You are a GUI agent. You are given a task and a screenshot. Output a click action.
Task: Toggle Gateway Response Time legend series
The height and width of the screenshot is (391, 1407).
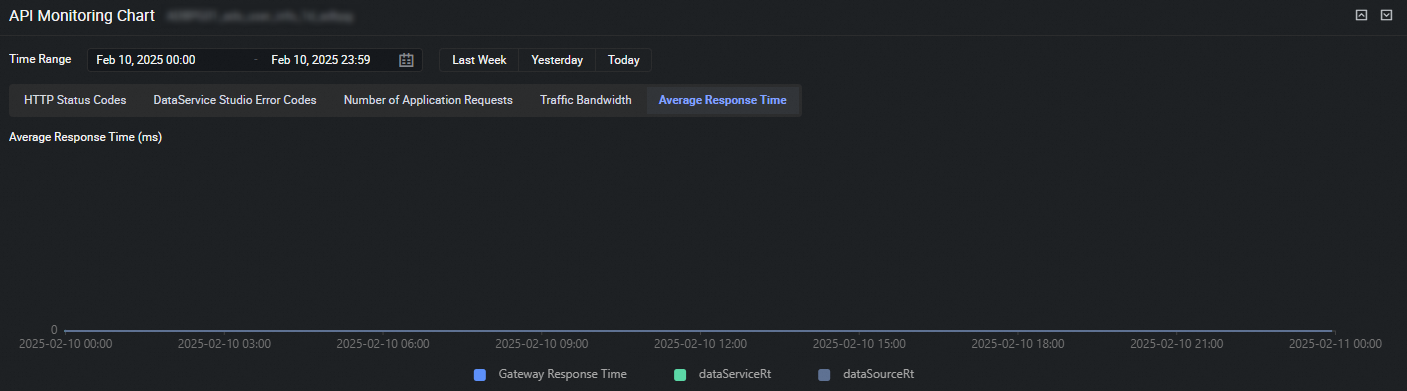tap(551, 374)
